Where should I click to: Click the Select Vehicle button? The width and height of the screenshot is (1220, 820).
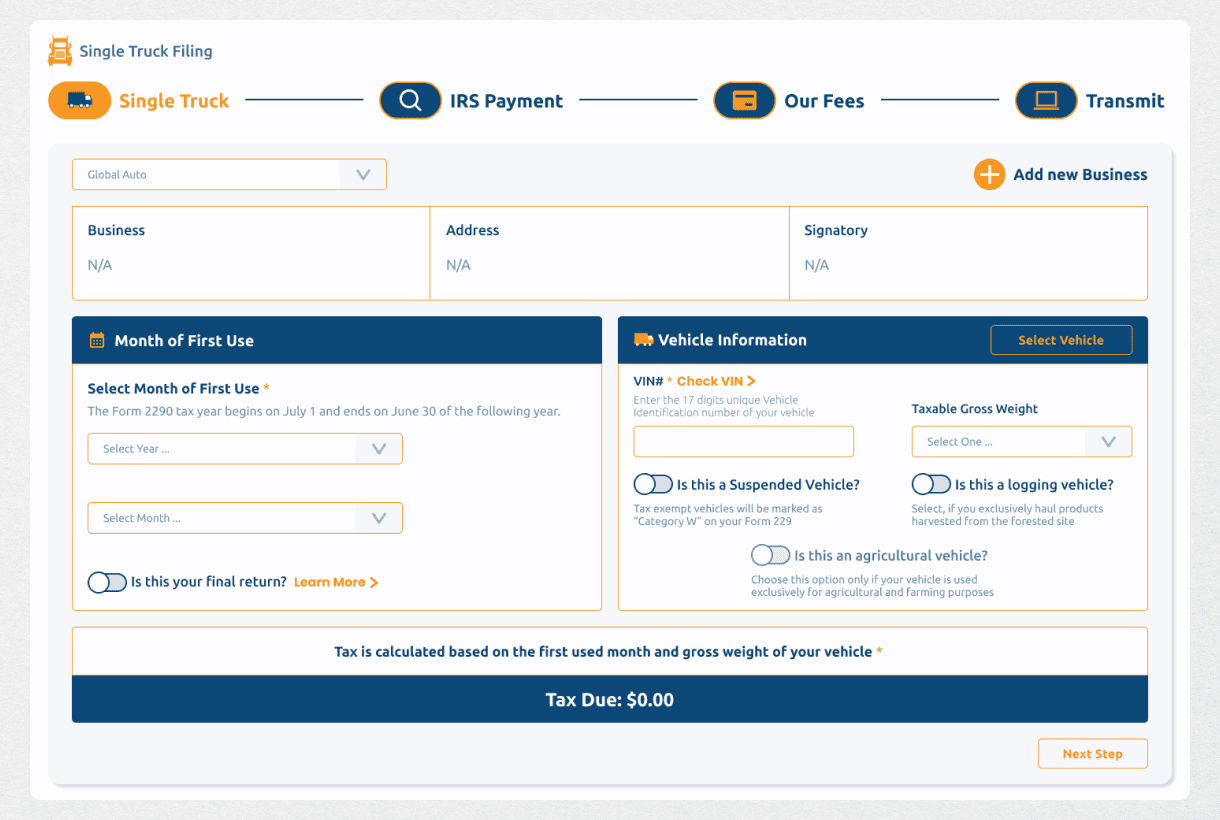pyautogui.click(x=1061, y=340)
